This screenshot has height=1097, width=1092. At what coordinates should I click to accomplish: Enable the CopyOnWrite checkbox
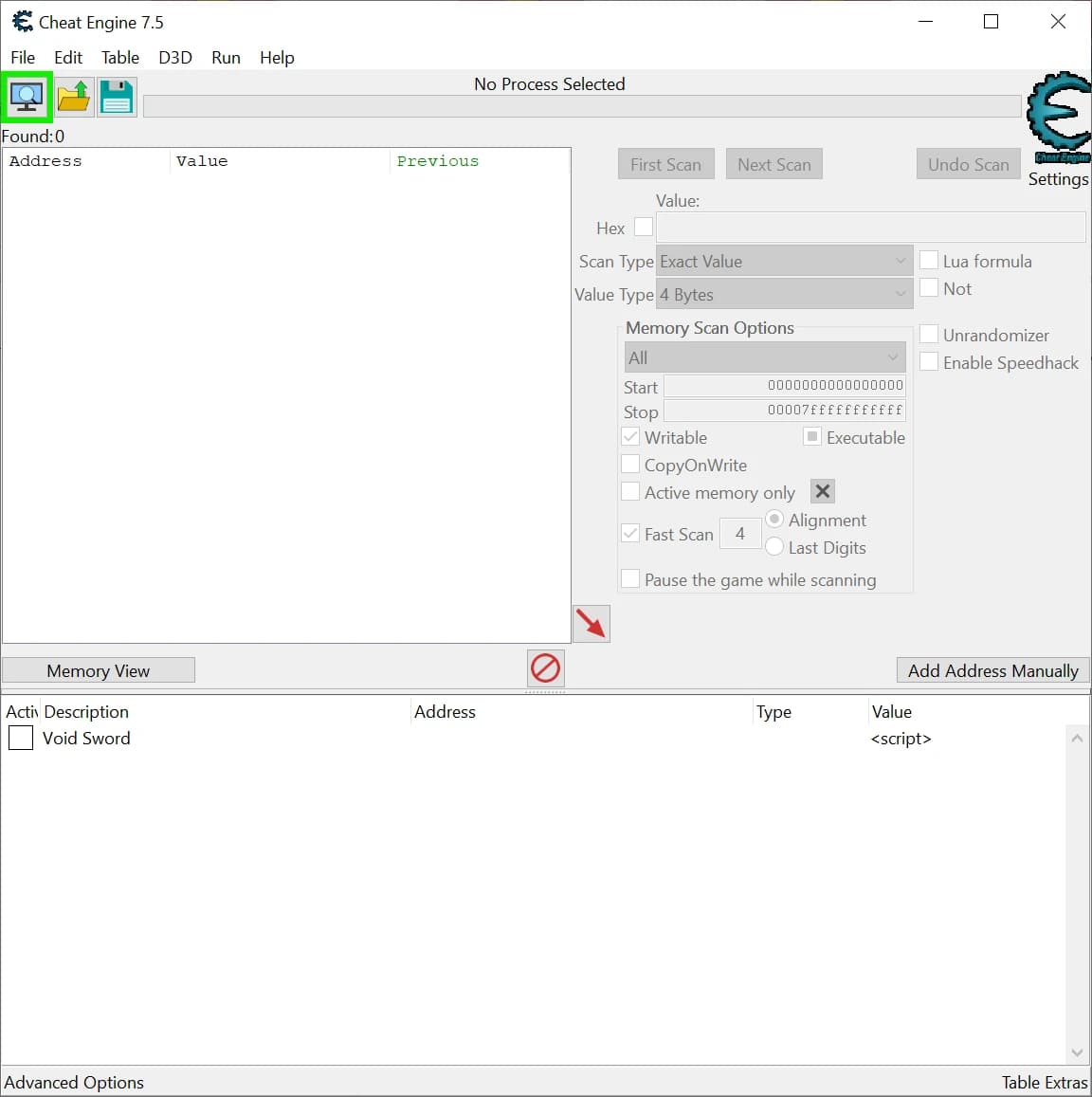coord(630,464)
